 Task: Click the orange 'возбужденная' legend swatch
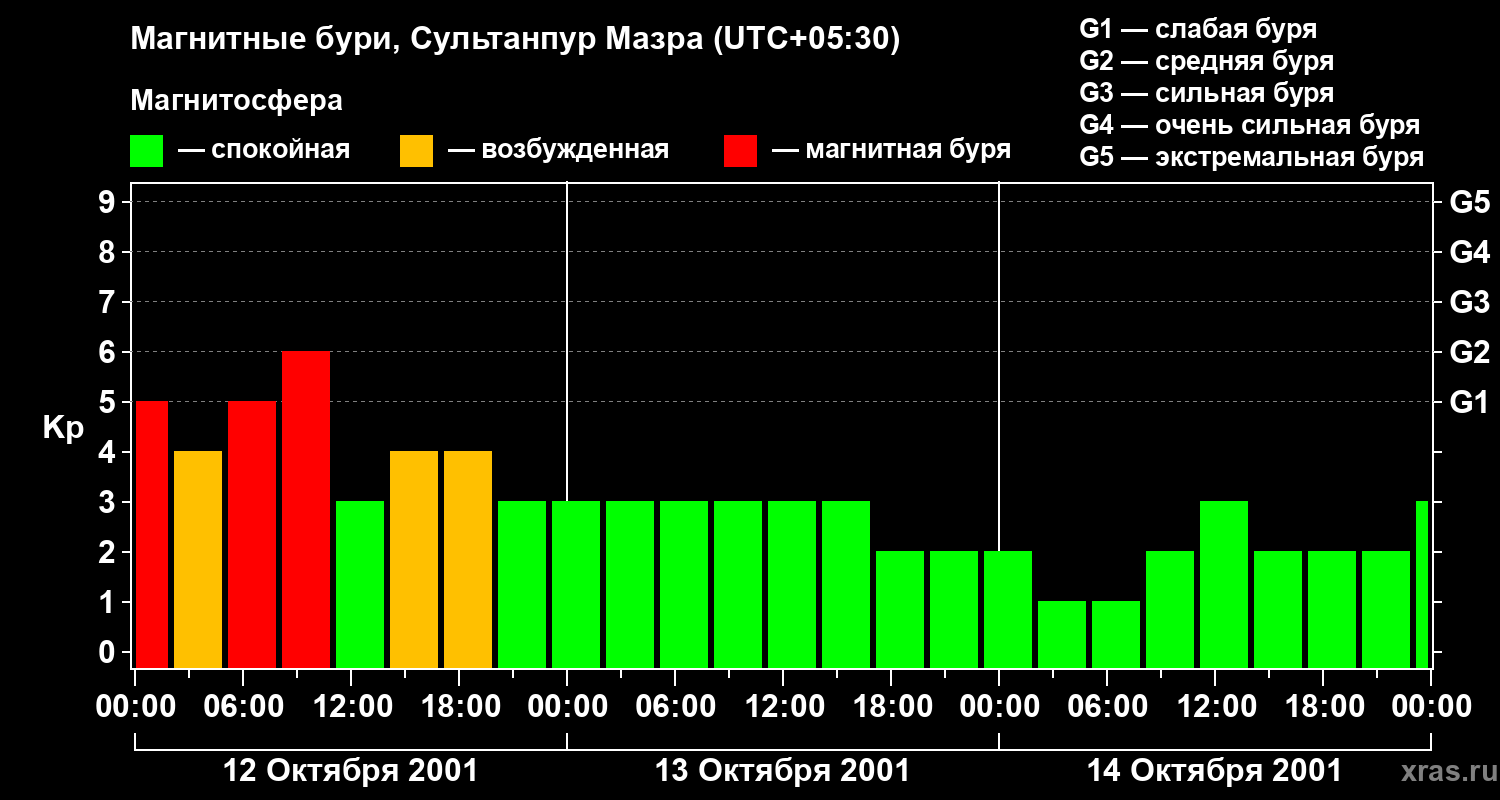click(416, 151)
